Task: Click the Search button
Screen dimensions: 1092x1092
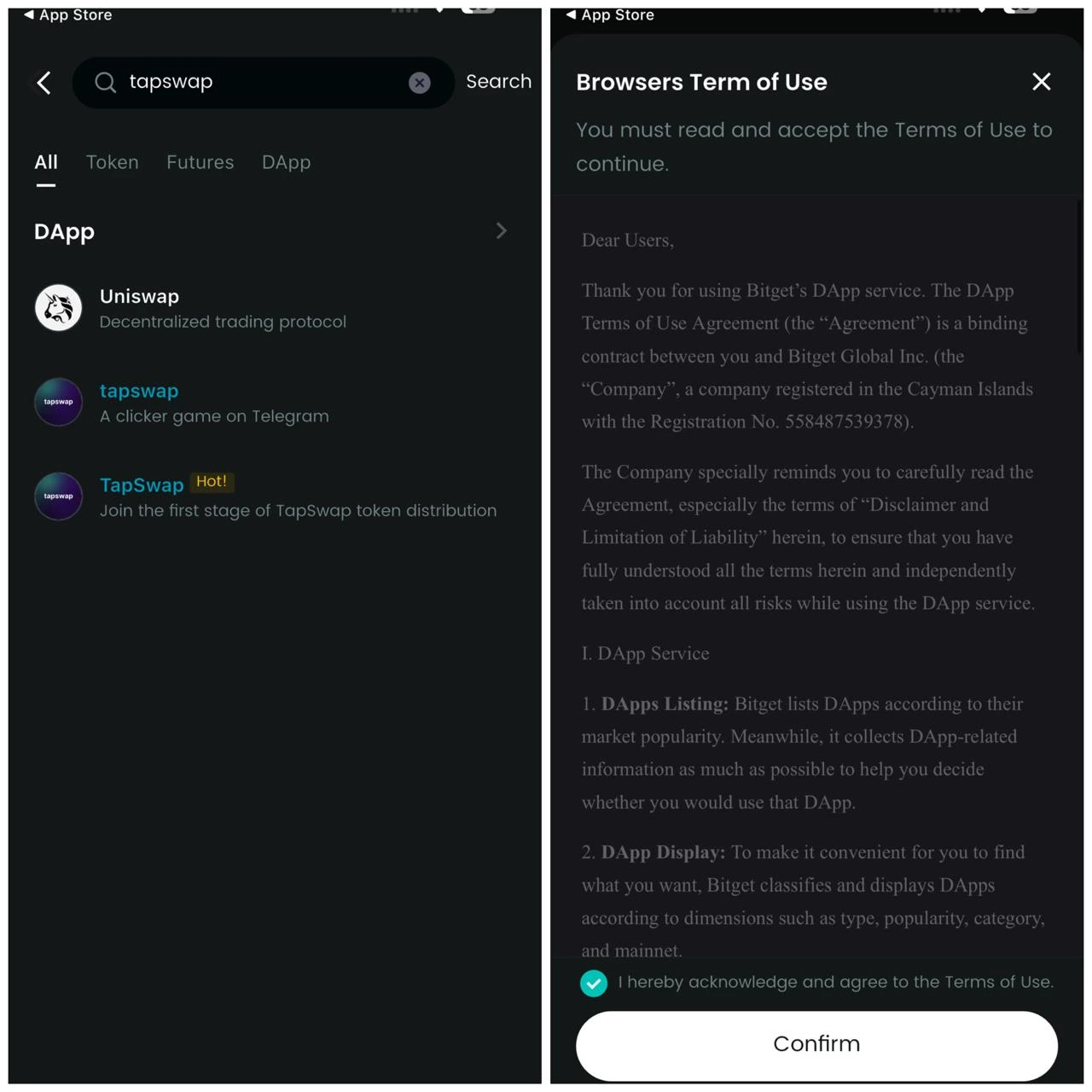Action: (498, 82)
